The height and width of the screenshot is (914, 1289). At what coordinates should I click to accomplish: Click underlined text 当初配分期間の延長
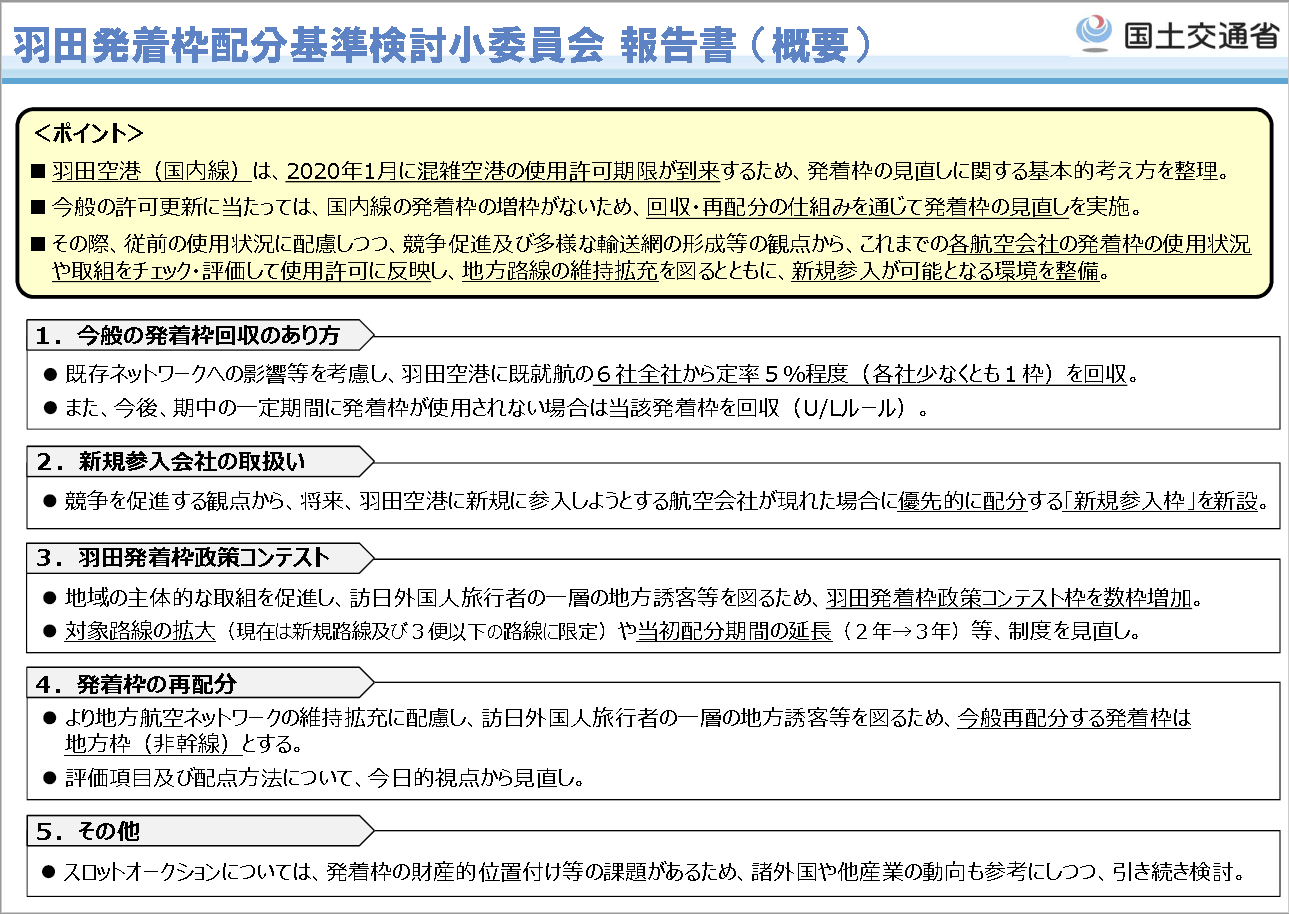pos(734,631)
